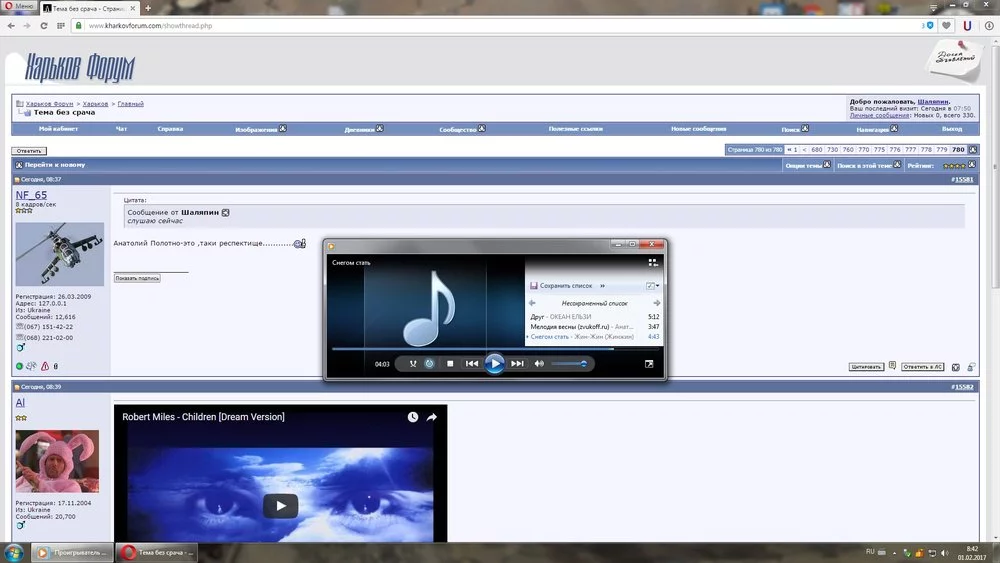Toggle repeat mode in the media player
Viewport: 1000px width, 563px height.
[429, 363]
